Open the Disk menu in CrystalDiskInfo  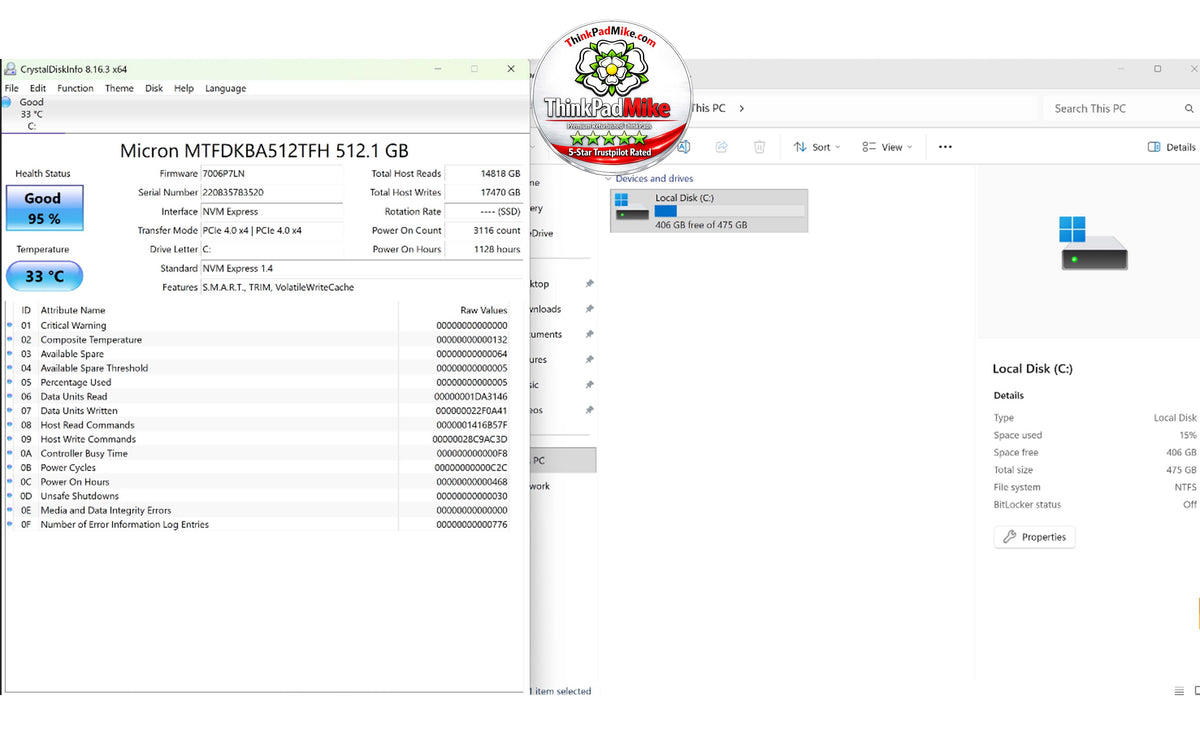pyautogui.click(x=154, y=88)
